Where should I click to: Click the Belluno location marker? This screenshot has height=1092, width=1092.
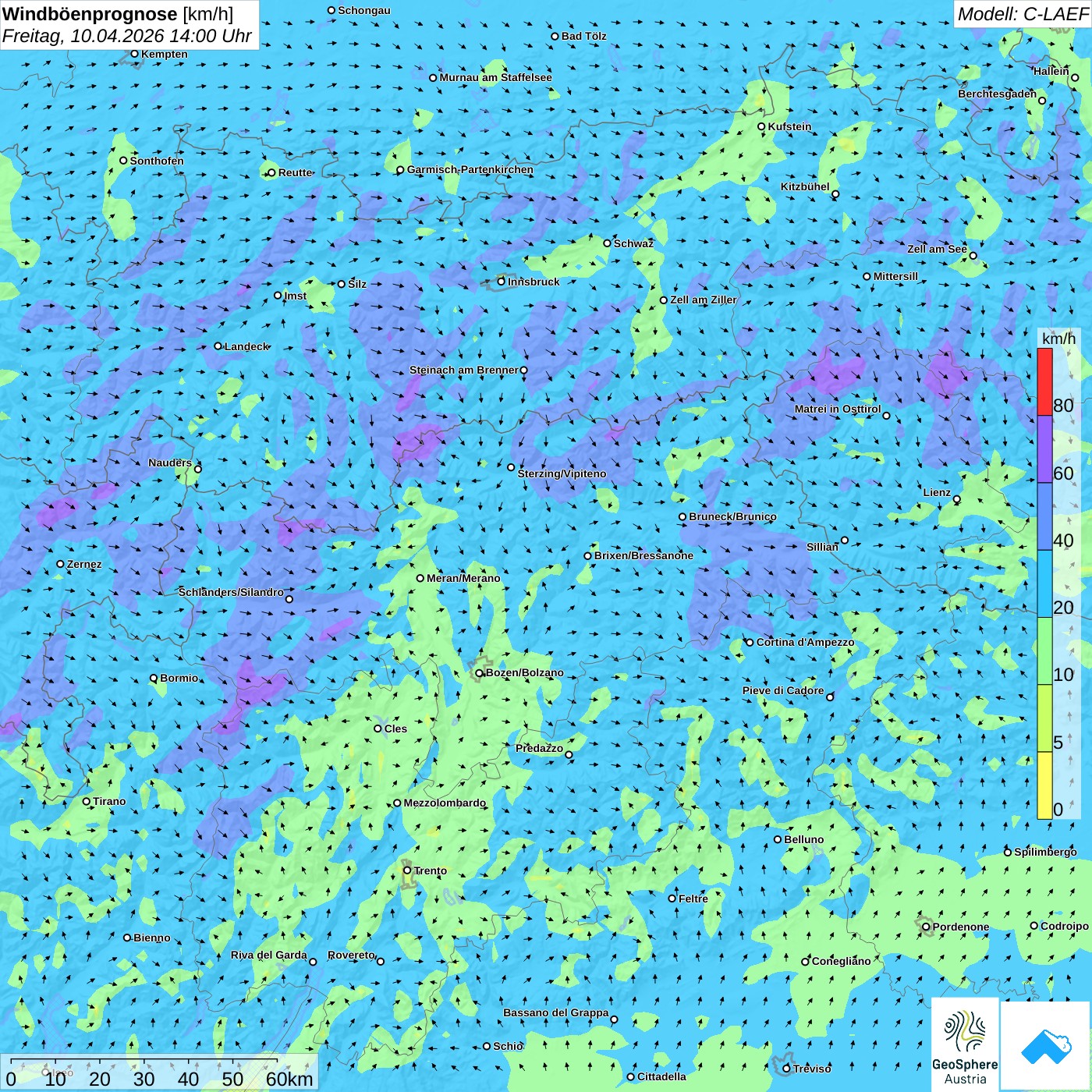coord(778,839)
